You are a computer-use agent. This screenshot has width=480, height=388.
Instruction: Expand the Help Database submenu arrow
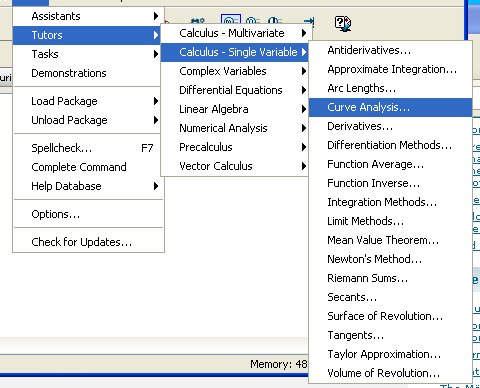(156, 186)
